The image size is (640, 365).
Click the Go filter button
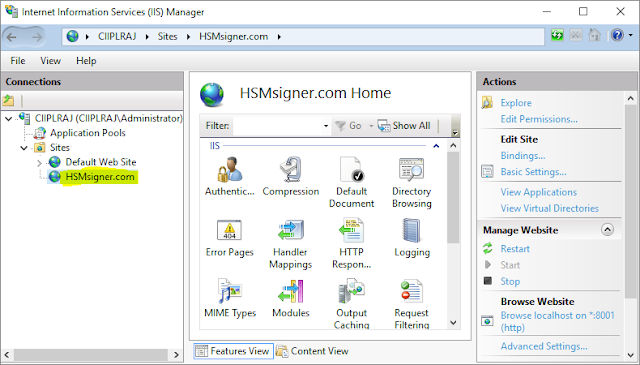coord(348,126)
